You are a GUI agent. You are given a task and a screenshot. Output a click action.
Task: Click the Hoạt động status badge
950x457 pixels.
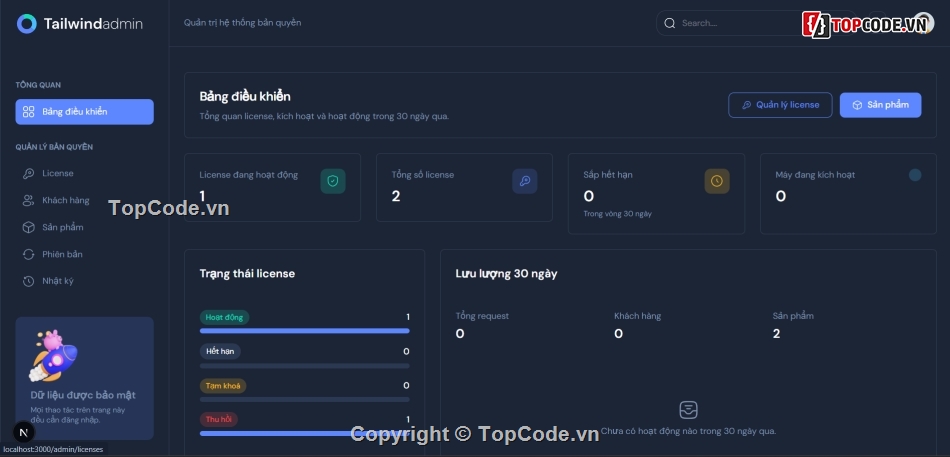[224, 317]
